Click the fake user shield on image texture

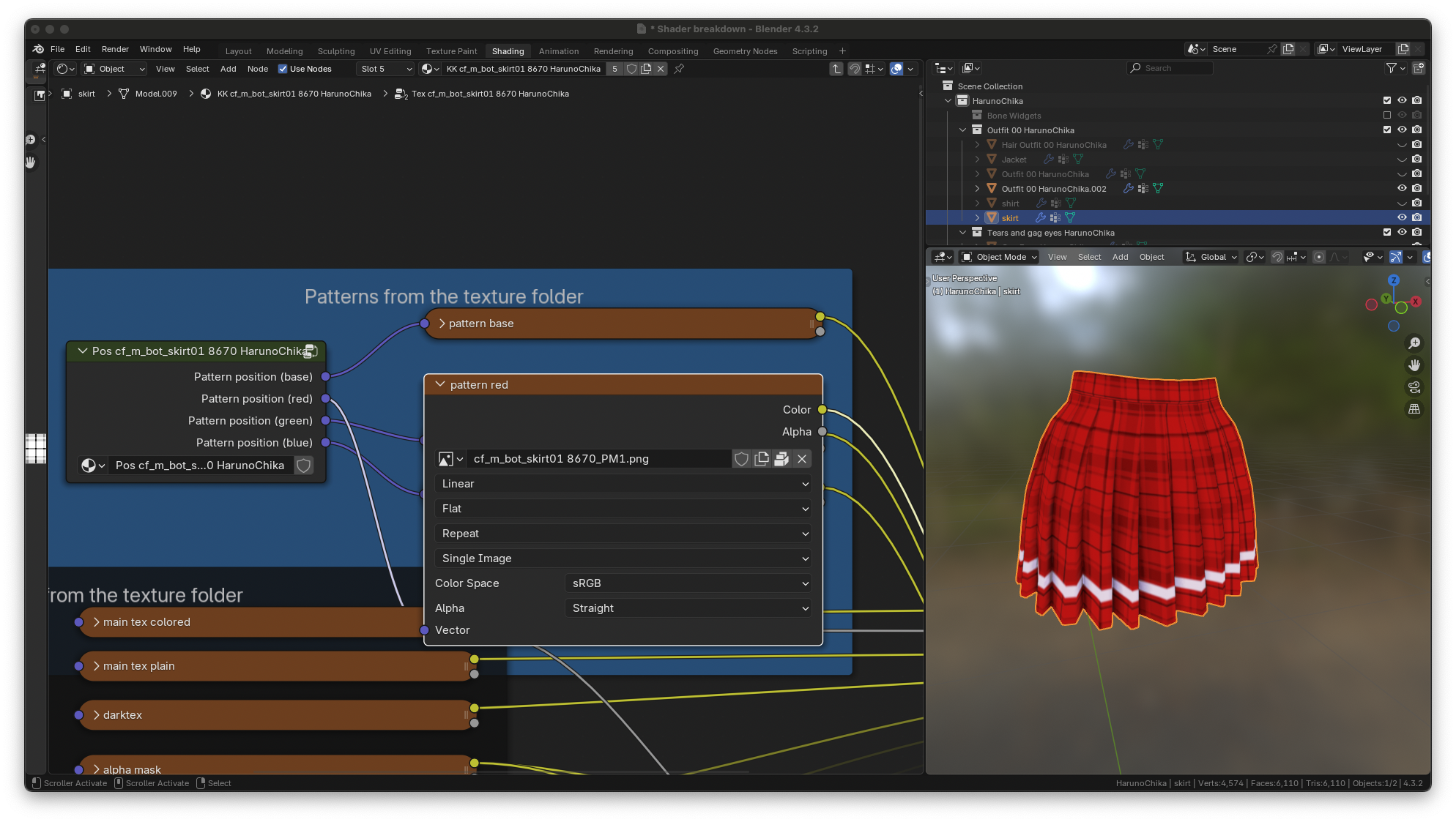coord(741,459)
